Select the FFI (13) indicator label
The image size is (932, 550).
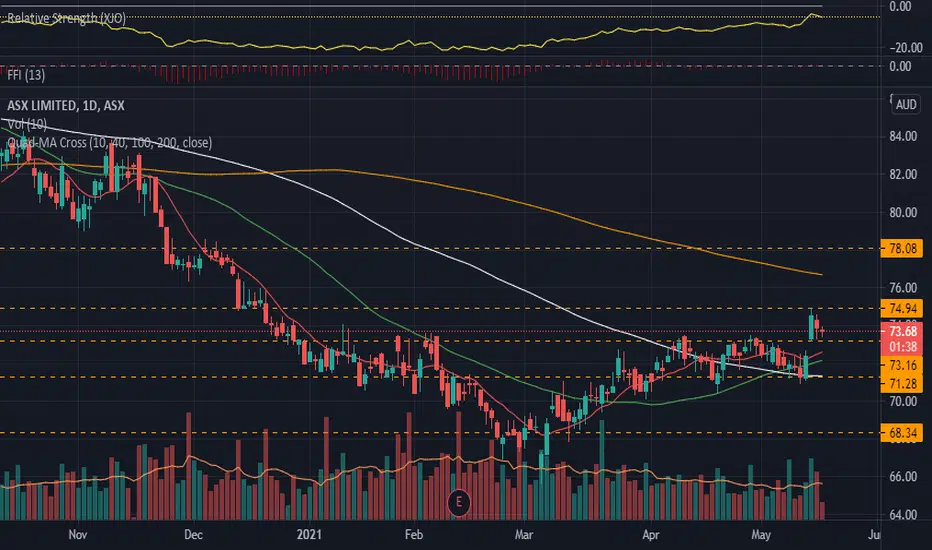click(x=26, y=75)
